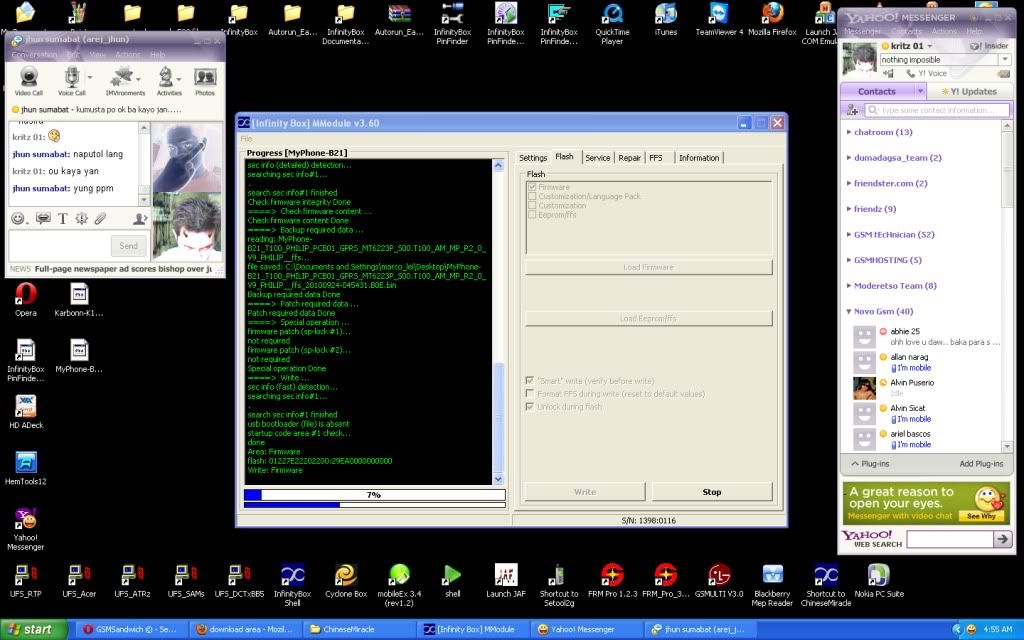Switch to FFS tab in MModule
Screen dimensions: 1024x640
(x=656, y=158)
